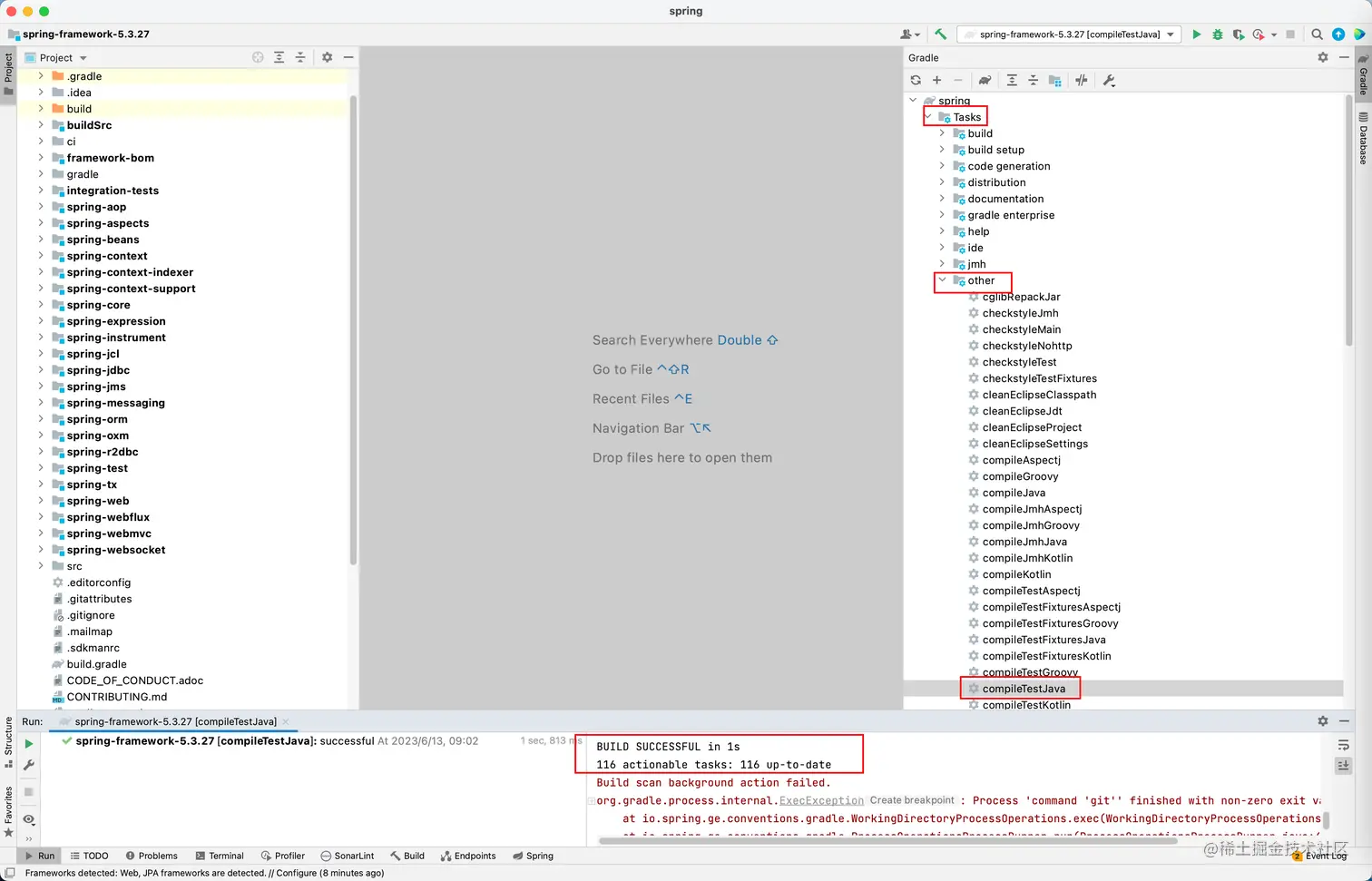Click the 'Create breakpoint' link
Image resolution: width=1372 pixels, height=881 pixels.
pyautogui.click(x=912, y=800)
